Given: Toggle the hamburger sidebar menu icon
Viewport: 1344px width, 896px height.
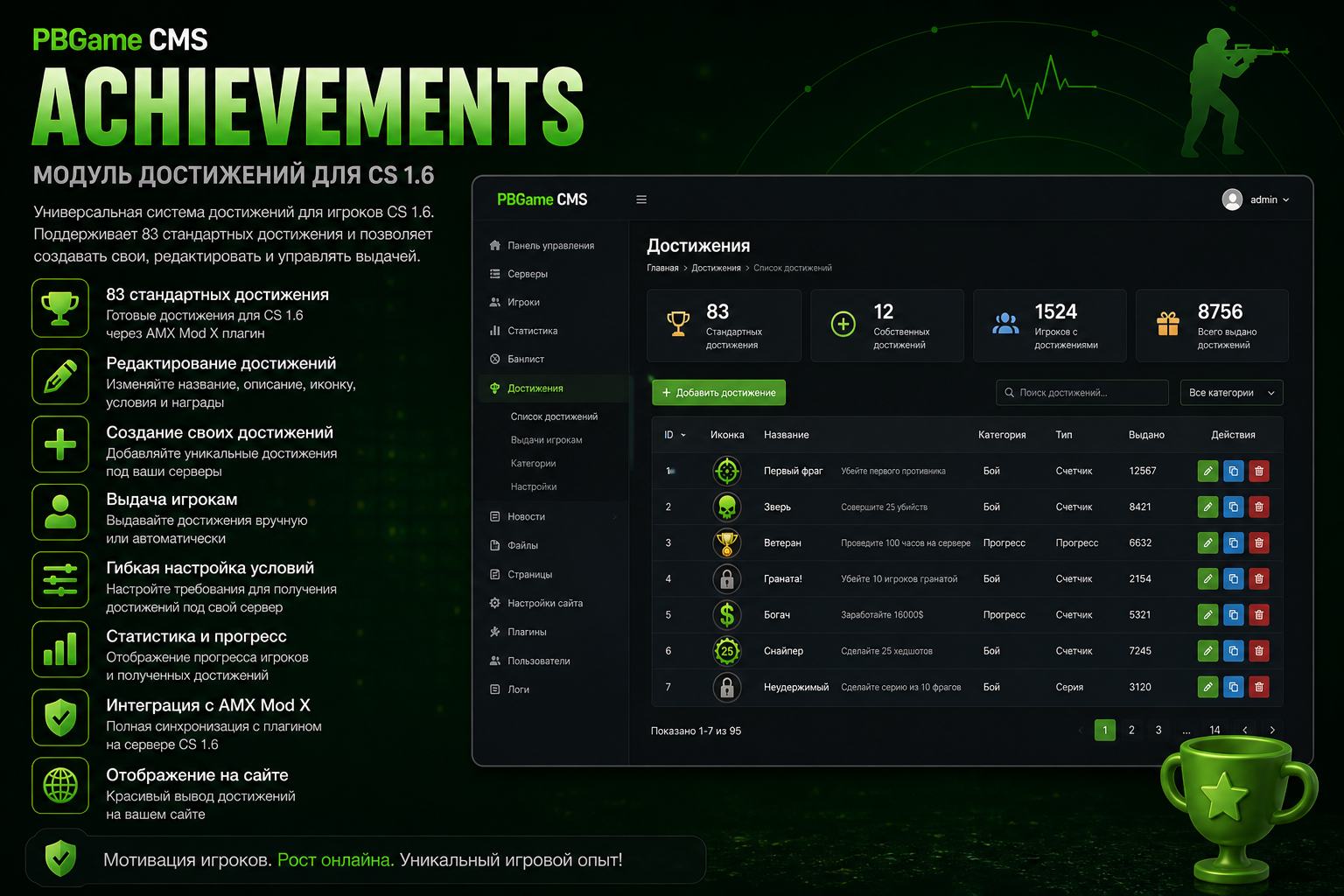Looking at the screenshot, I should pos(641,199).
